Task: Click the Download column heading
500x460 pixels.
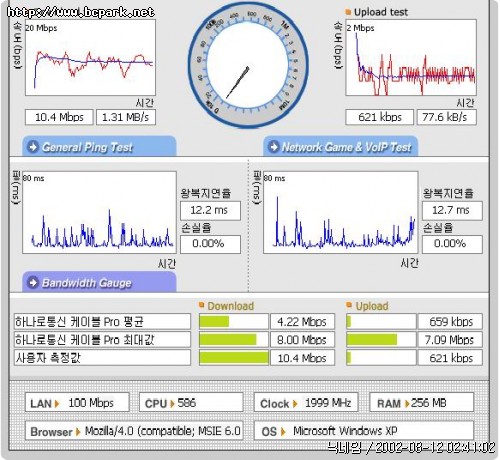Action: (x=231, y=306)
